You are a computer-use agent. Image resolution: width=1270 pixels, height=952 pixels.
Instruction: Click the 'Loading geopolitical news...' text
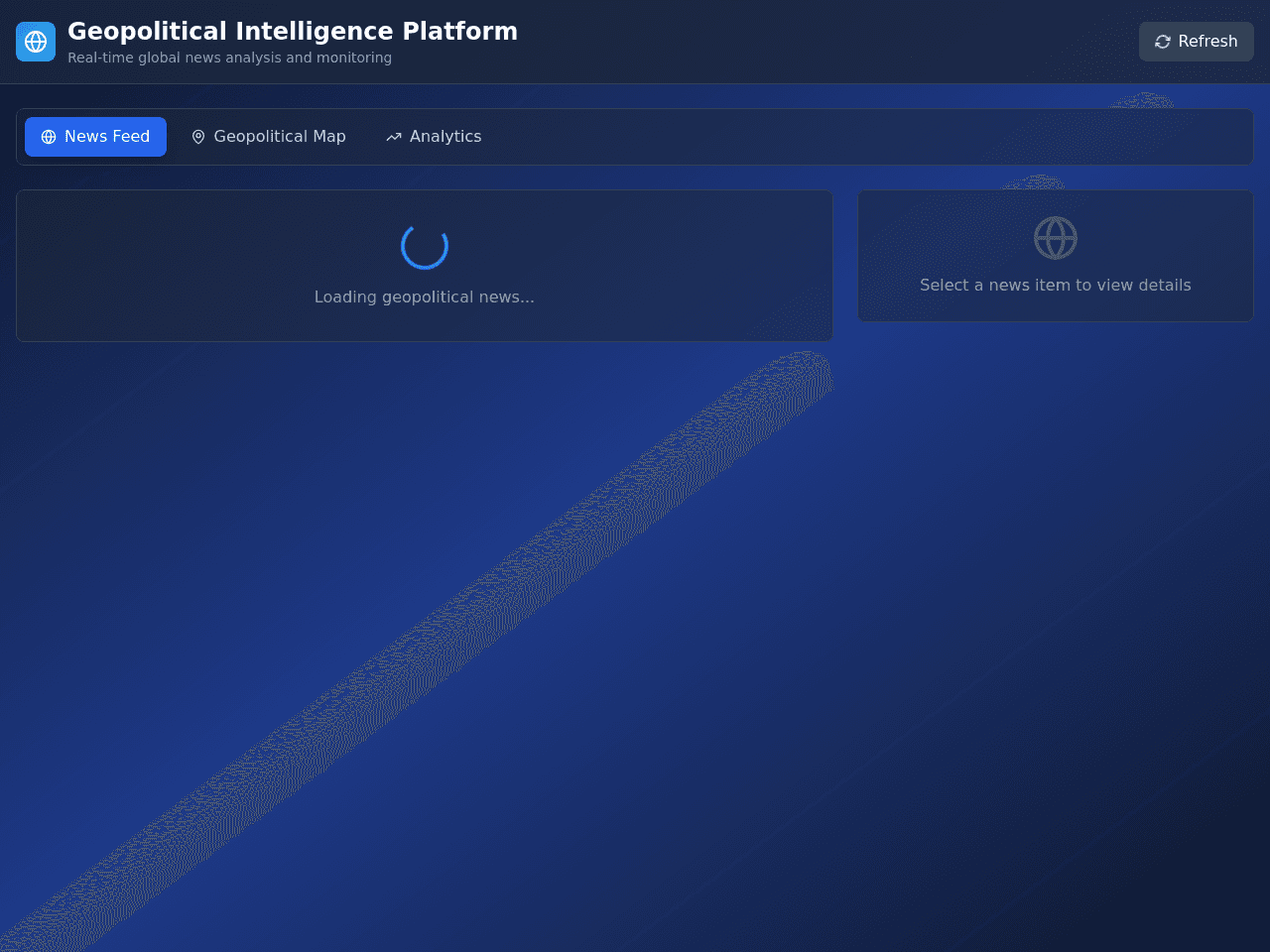[x=425, y=297]
